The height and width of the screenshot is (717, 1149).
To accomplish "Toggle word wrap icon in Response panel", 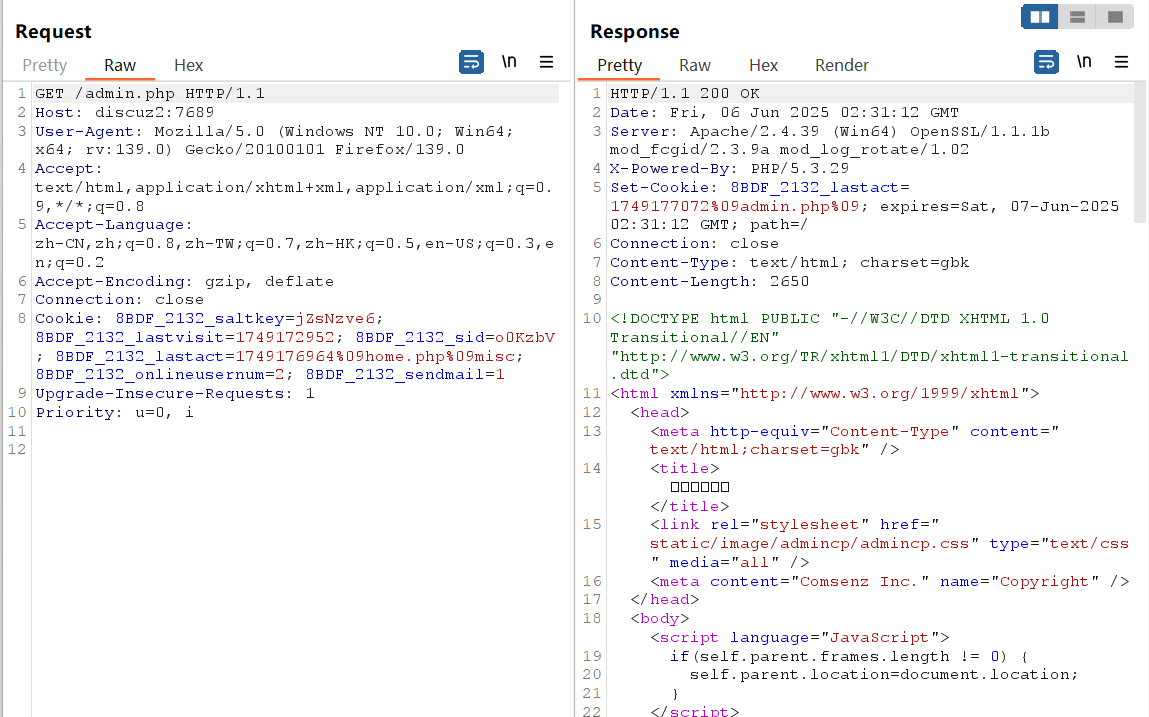I will click(1046, 62).
